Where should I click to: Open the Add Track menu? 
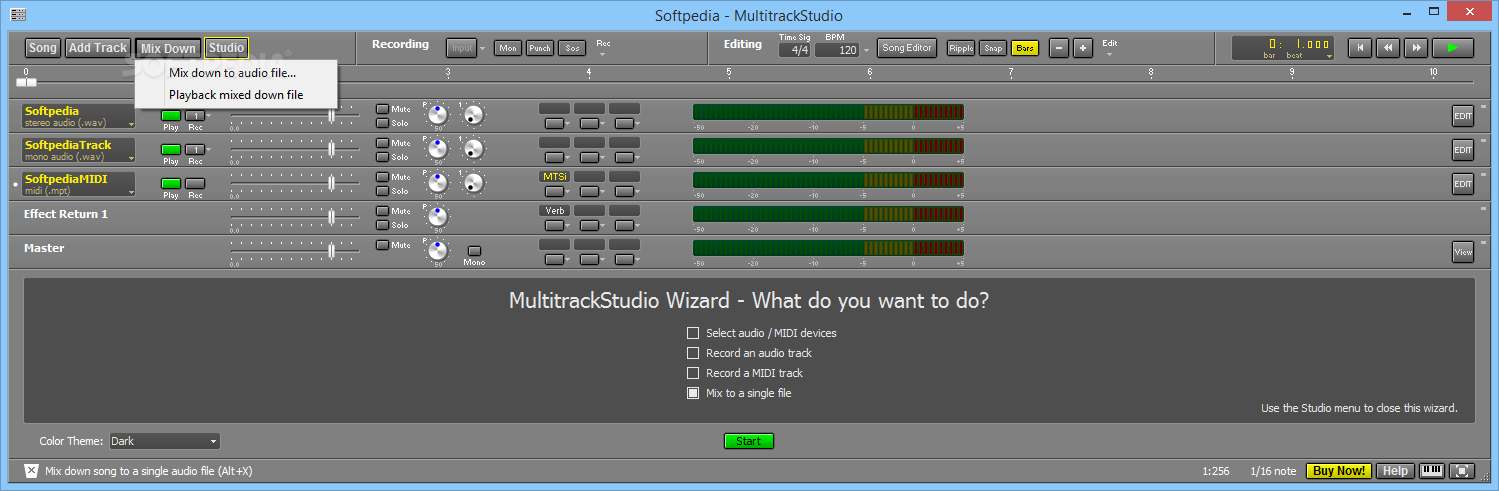tap(98, 48)
